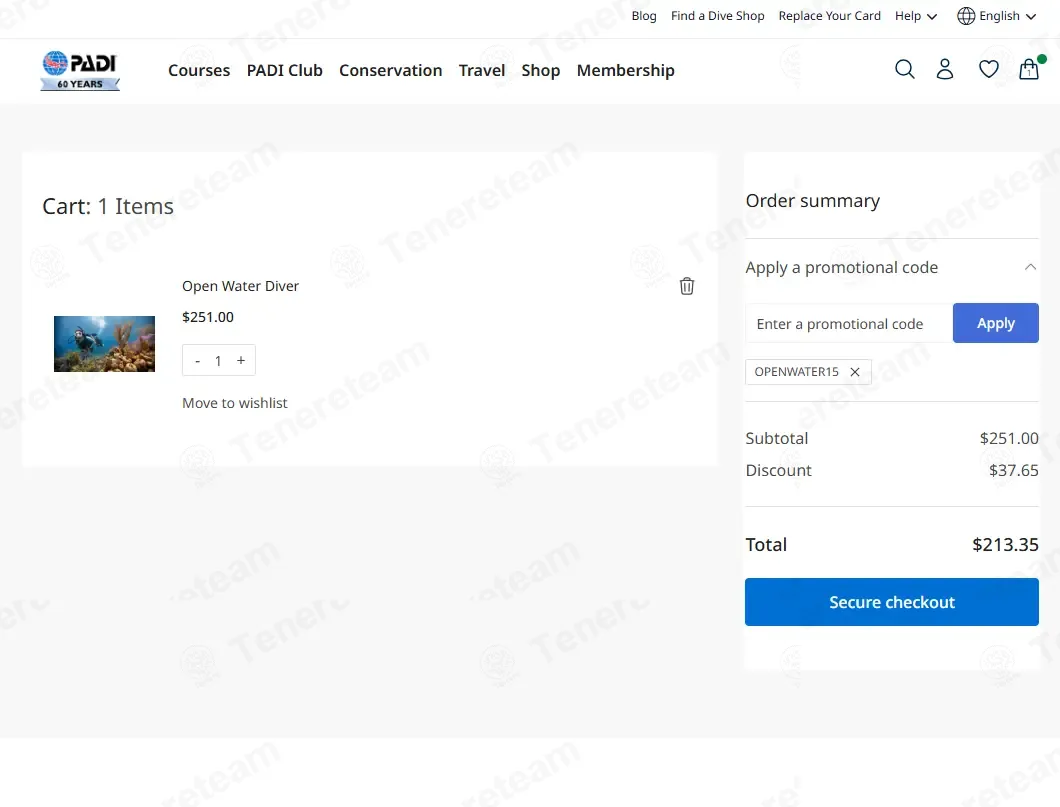Screen dimensions: 1060x807
Task: Click the globe language icon
Action: pos(966,16)
